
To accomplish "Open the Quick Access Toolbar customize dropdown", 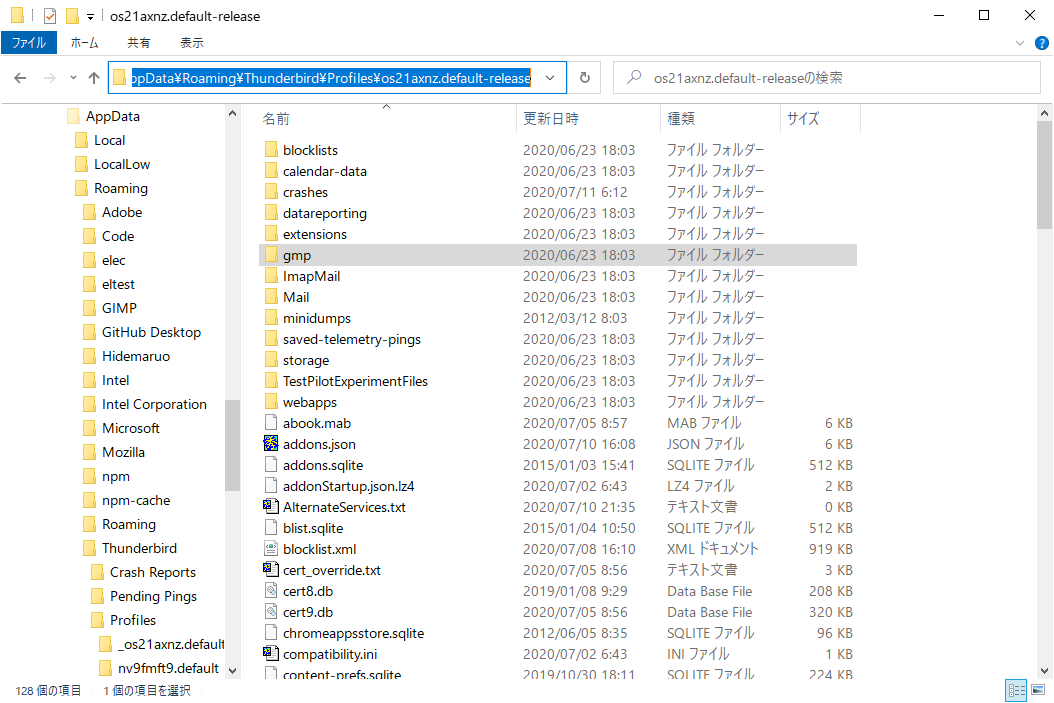I will [x=90, y=16].
